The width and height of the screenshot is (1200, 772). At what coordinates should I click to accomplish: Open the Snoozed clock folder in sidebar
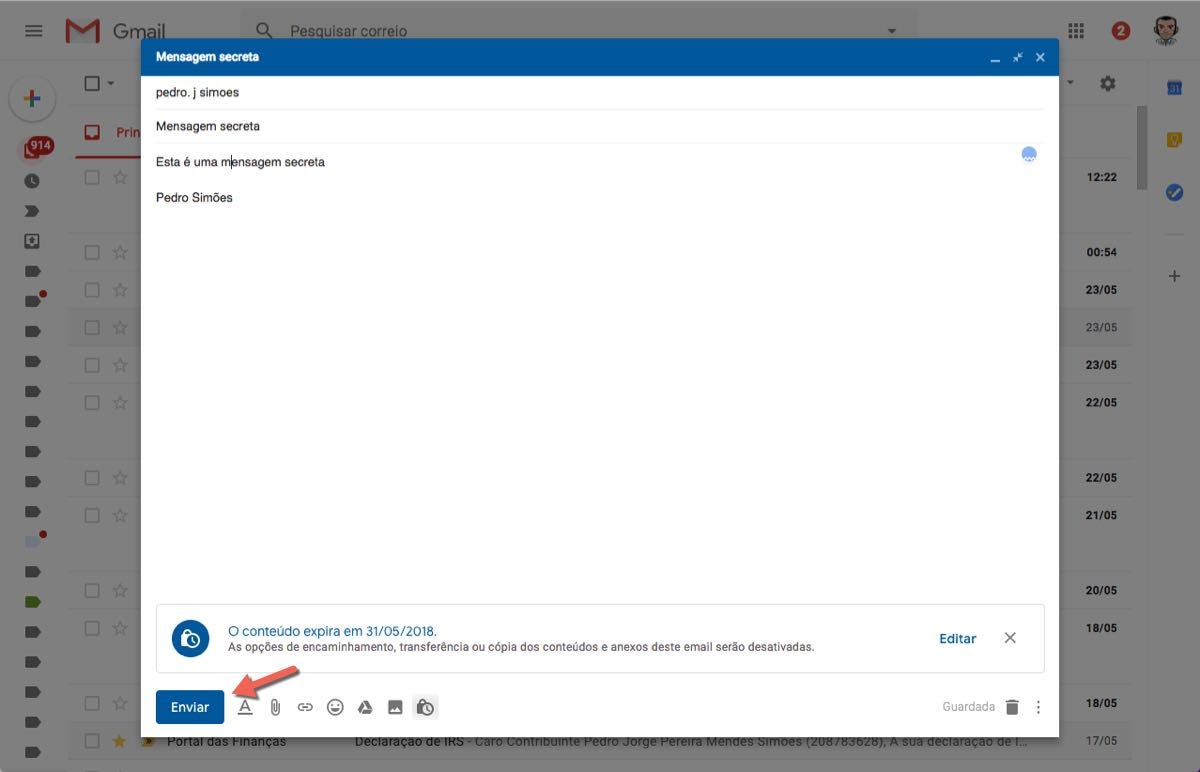[32, 181]
